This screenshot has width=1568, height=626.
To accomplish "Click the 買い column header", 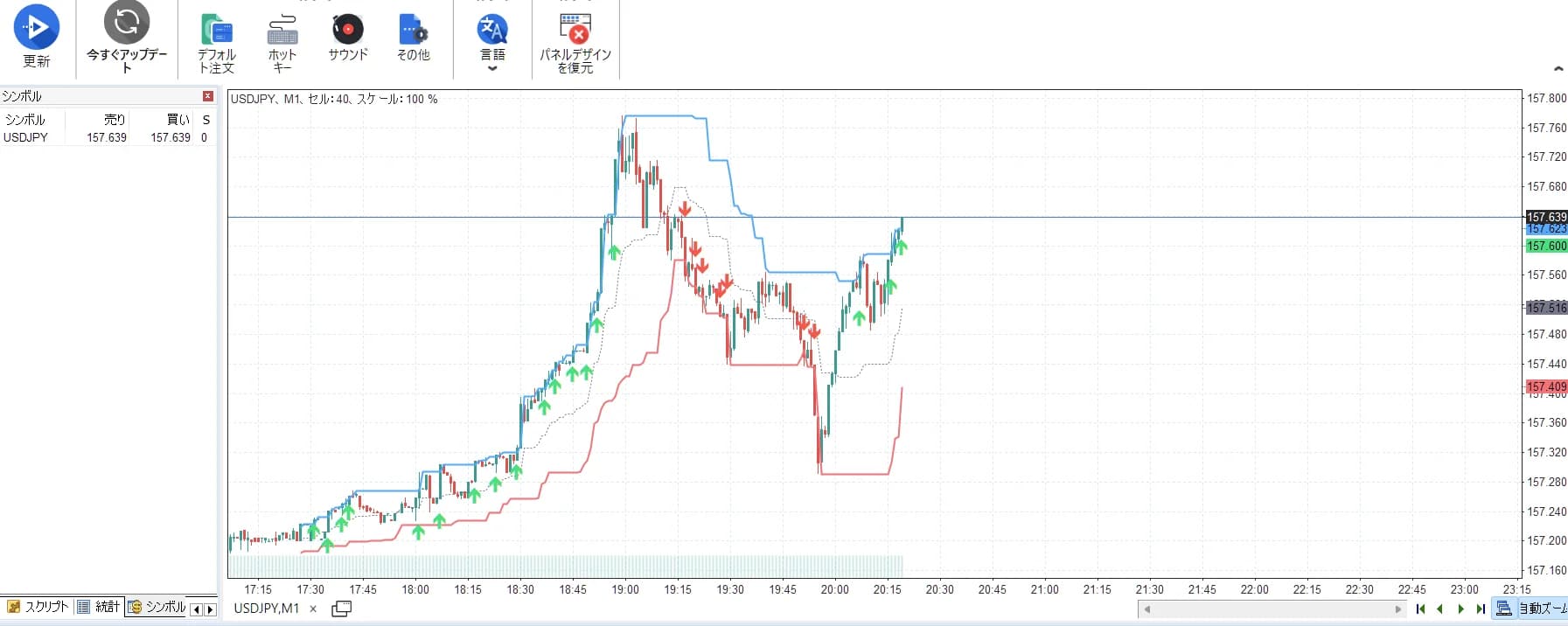I will pos(178,120).
